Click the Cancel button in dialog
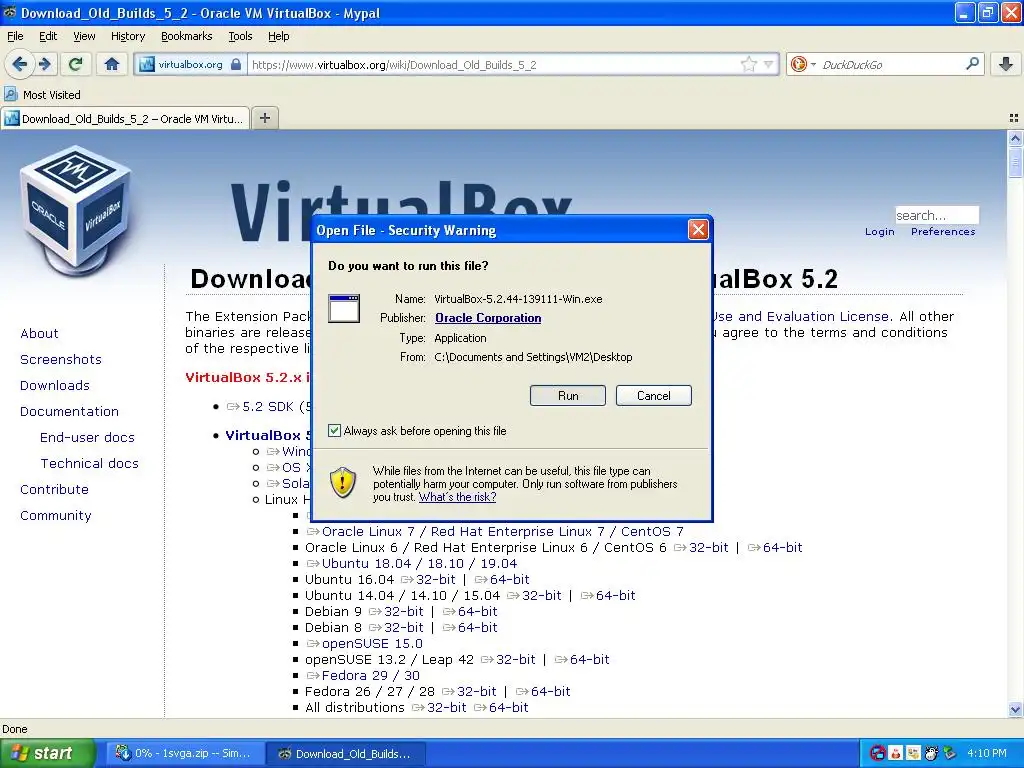Screen dimensions: 1024x768 pos(653,396)
